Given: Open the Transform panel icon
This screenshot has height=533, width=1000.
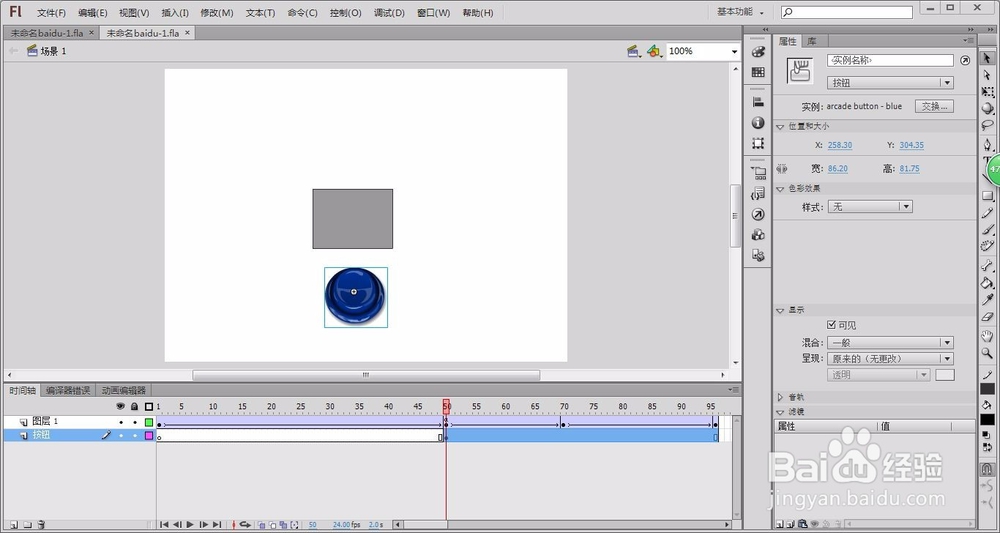Looking at the screenshot, I should click(x=758, y=143).
